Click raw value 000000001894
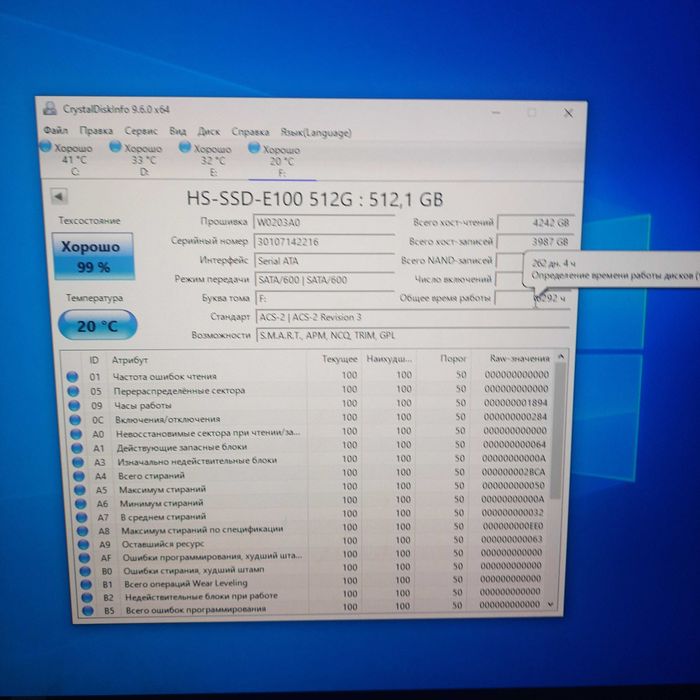This screenshot has width=700, height=700. (516, 403)
